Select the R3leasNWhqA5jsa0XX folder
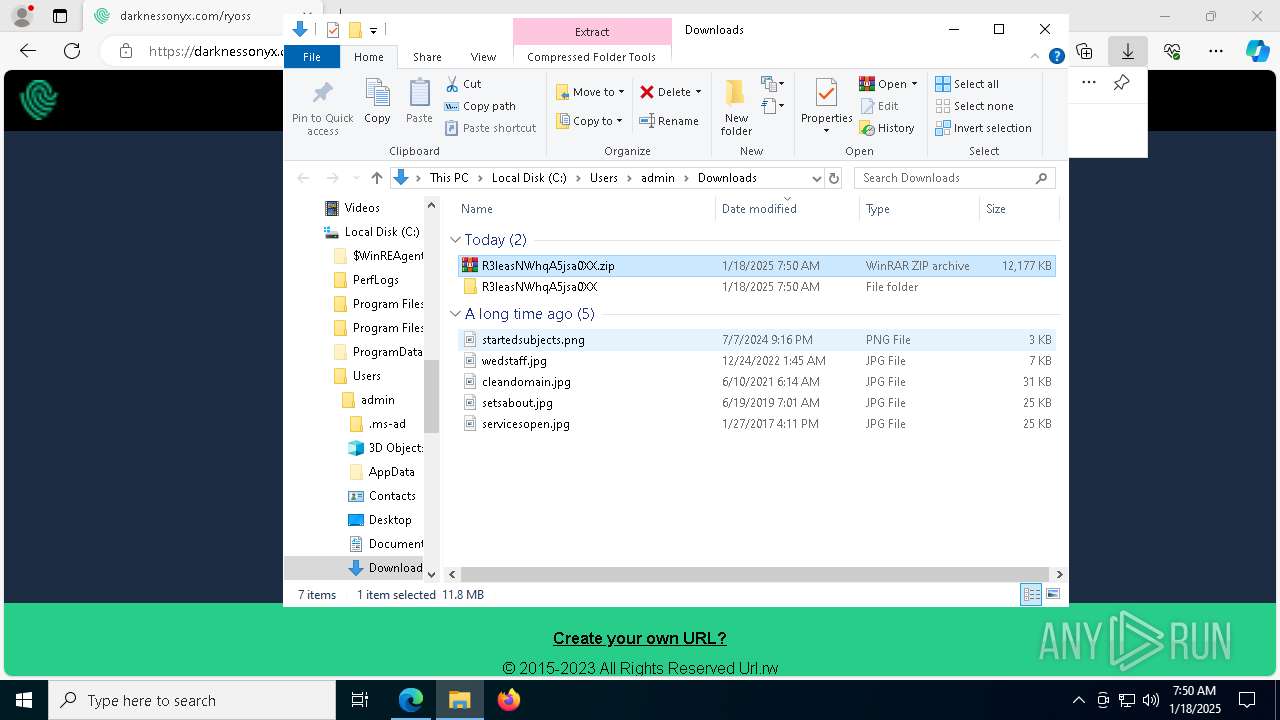 [x=756, y=287]
